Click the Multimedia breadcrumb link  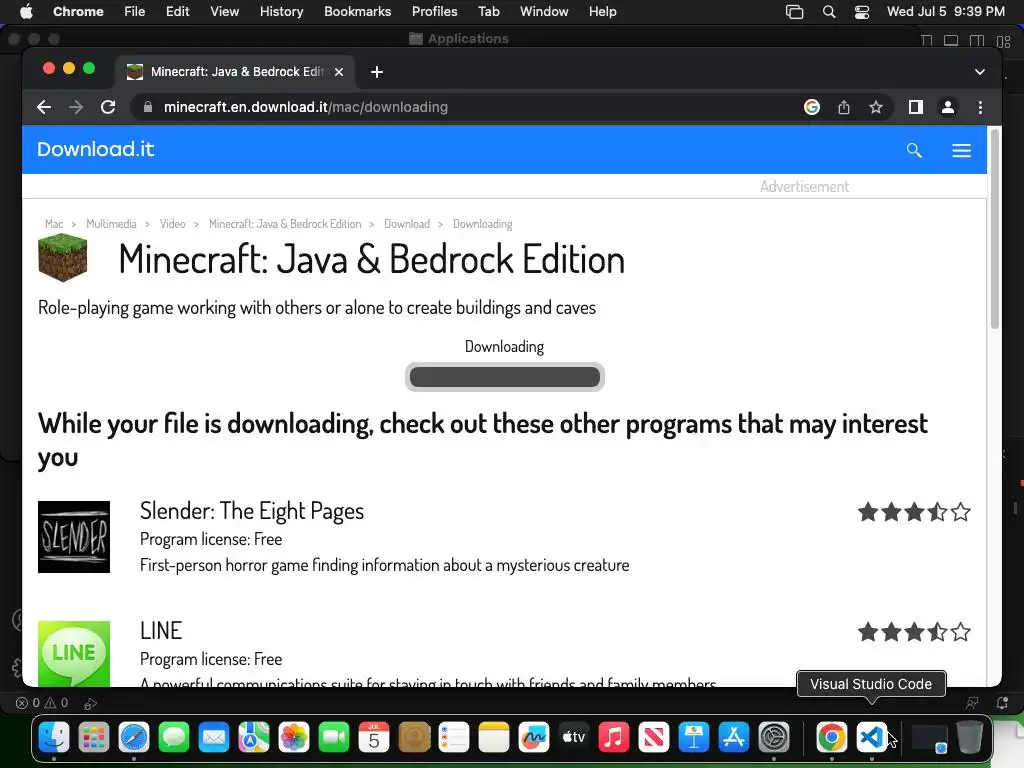coord(111,224)
